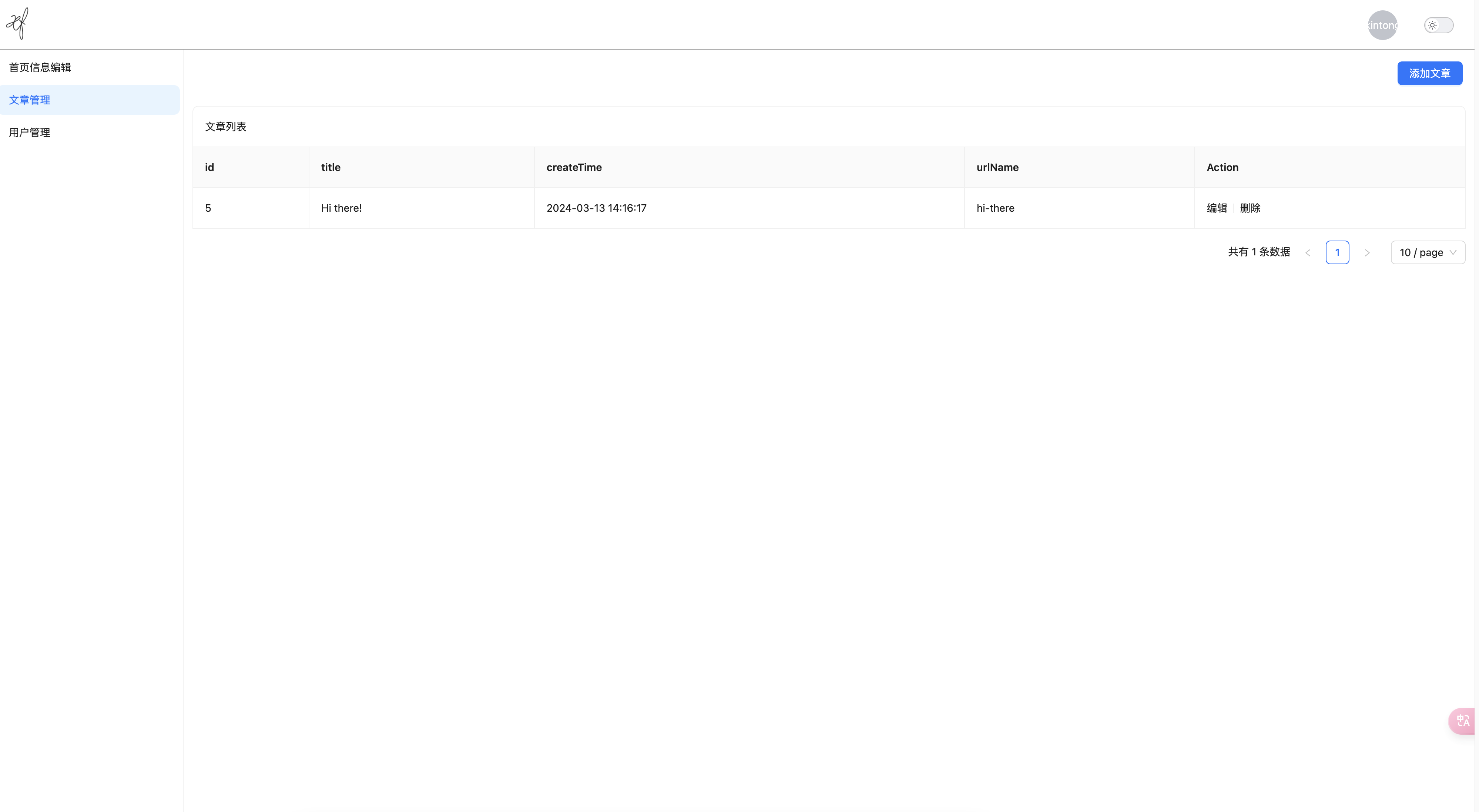Screen dimensions: 1479x812
Task: Open the 10 / page size dropdown
Action: click(x=1427, y=253)
